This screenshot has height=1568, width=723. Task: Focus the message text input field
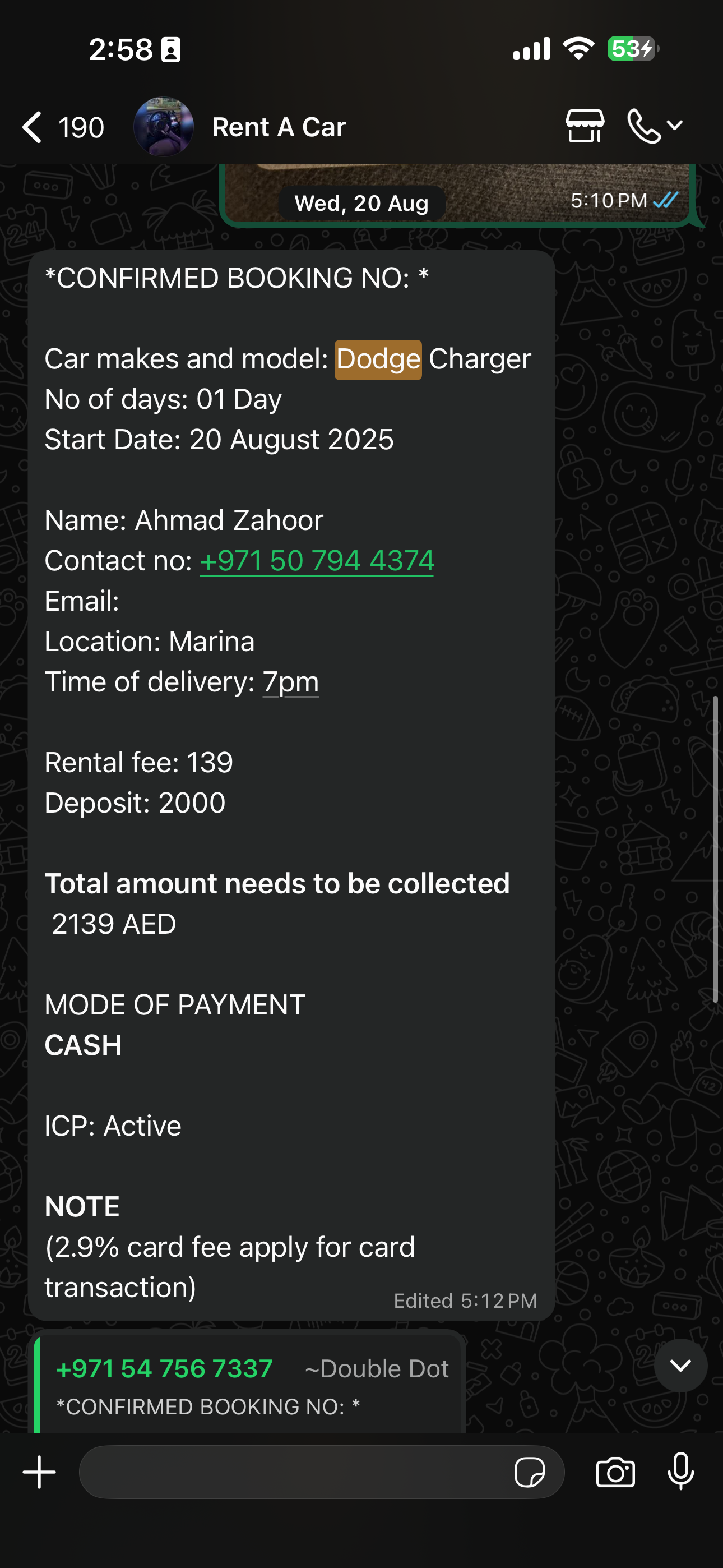pyautogui.click(x=292, y=1473)
